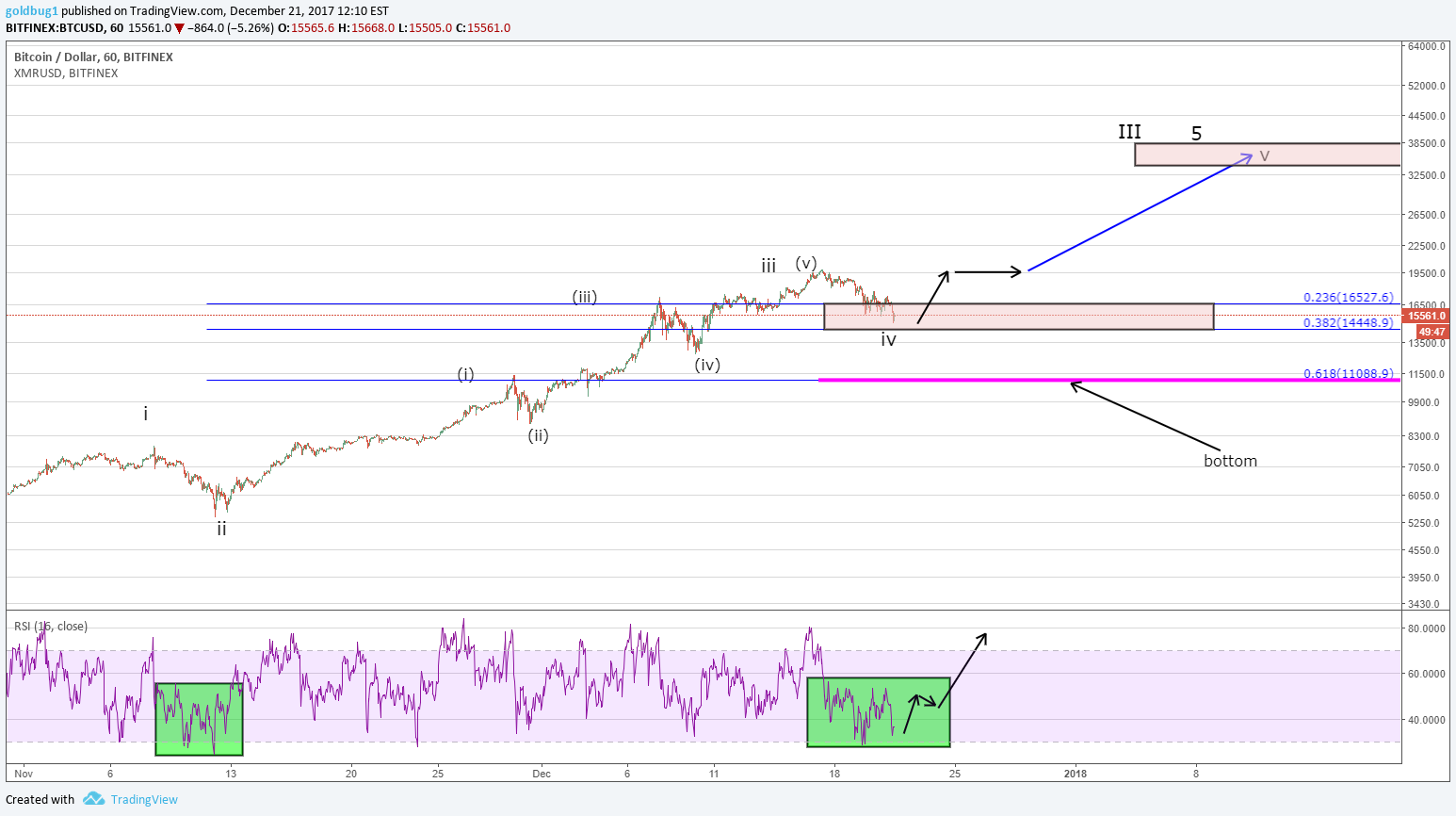This screenshot has width=1456, height=816.
Task: Select the (ii) wave label
Action: (538, 435)
